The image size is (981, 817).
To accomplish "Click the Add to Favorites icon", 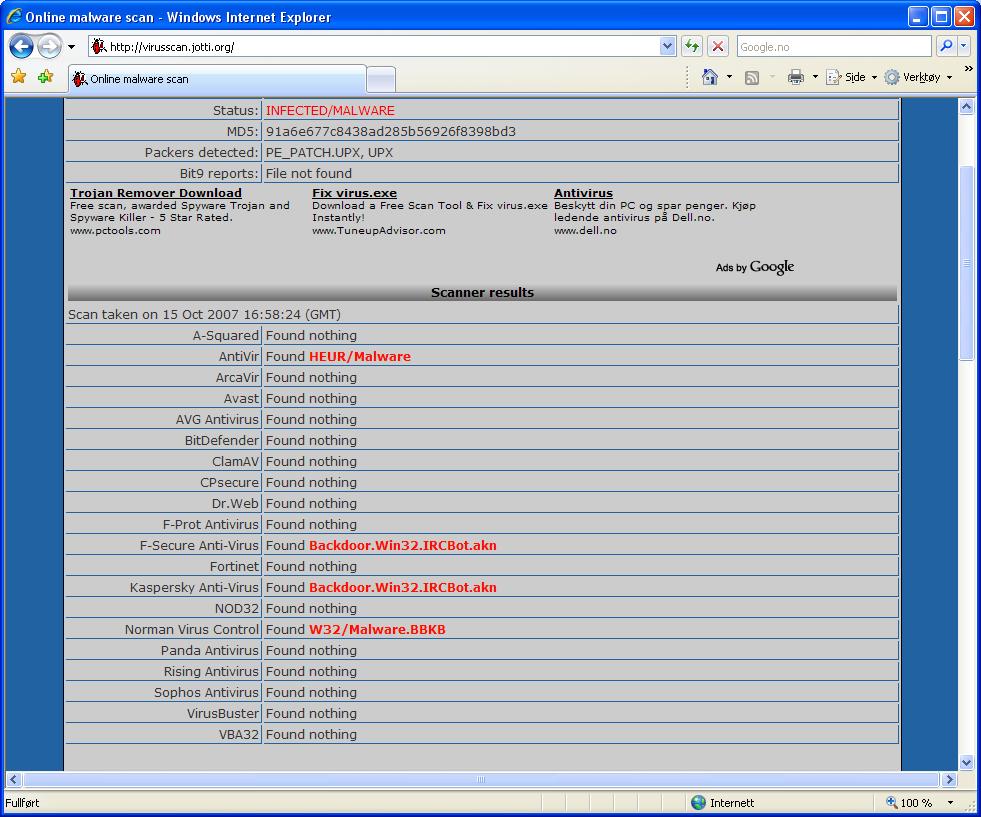I will click(46, 76).
